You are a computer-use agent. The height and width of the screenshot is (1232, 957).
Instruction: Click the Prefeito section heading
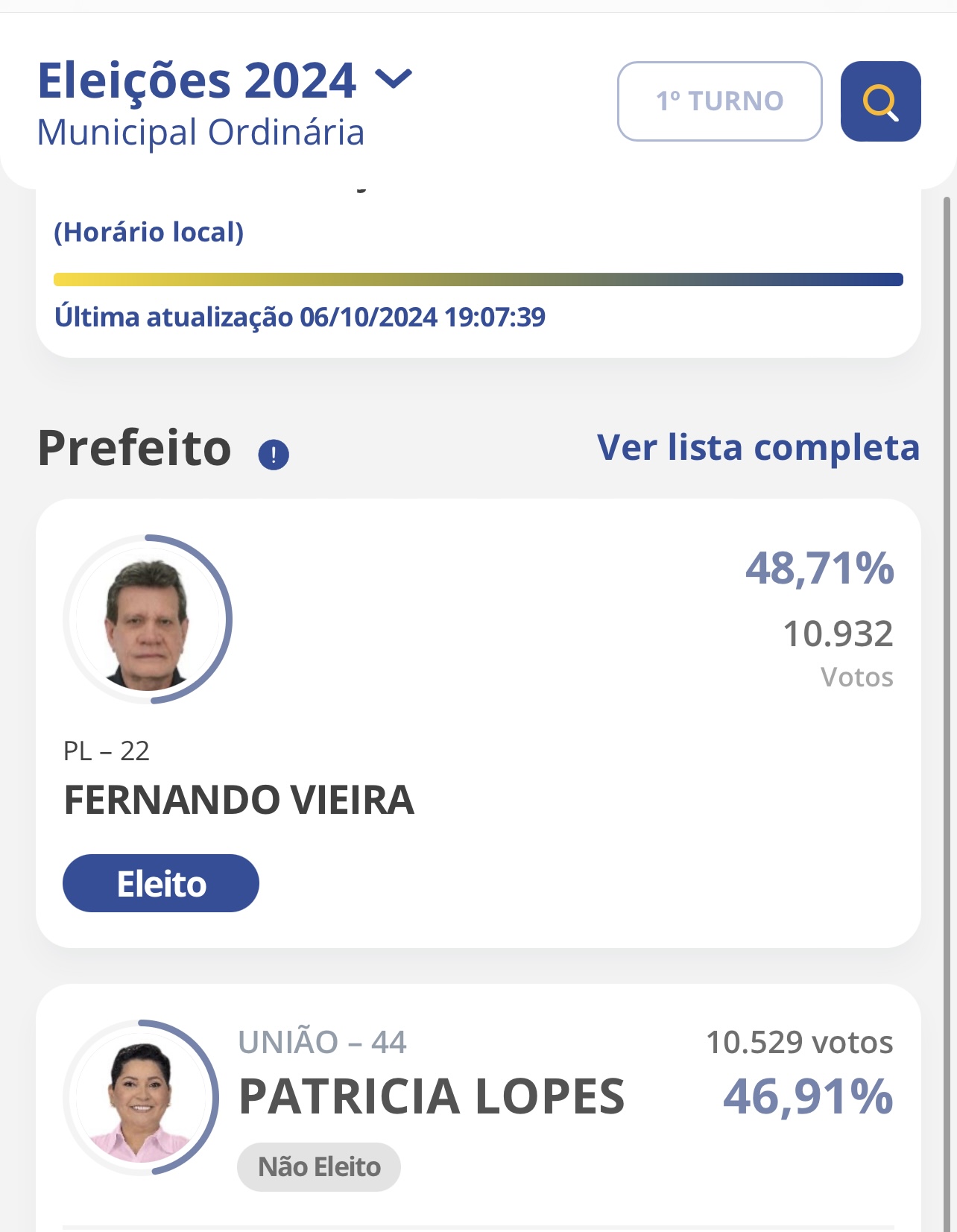[x=135, y=449]
